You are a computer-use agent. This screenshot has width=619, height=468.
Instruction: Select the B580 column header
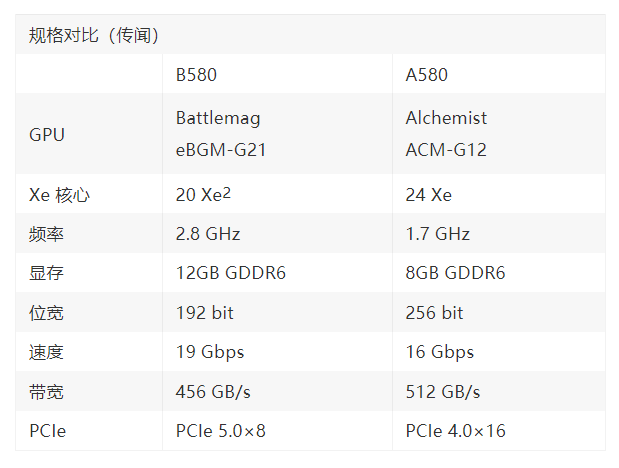click(196, 75)
